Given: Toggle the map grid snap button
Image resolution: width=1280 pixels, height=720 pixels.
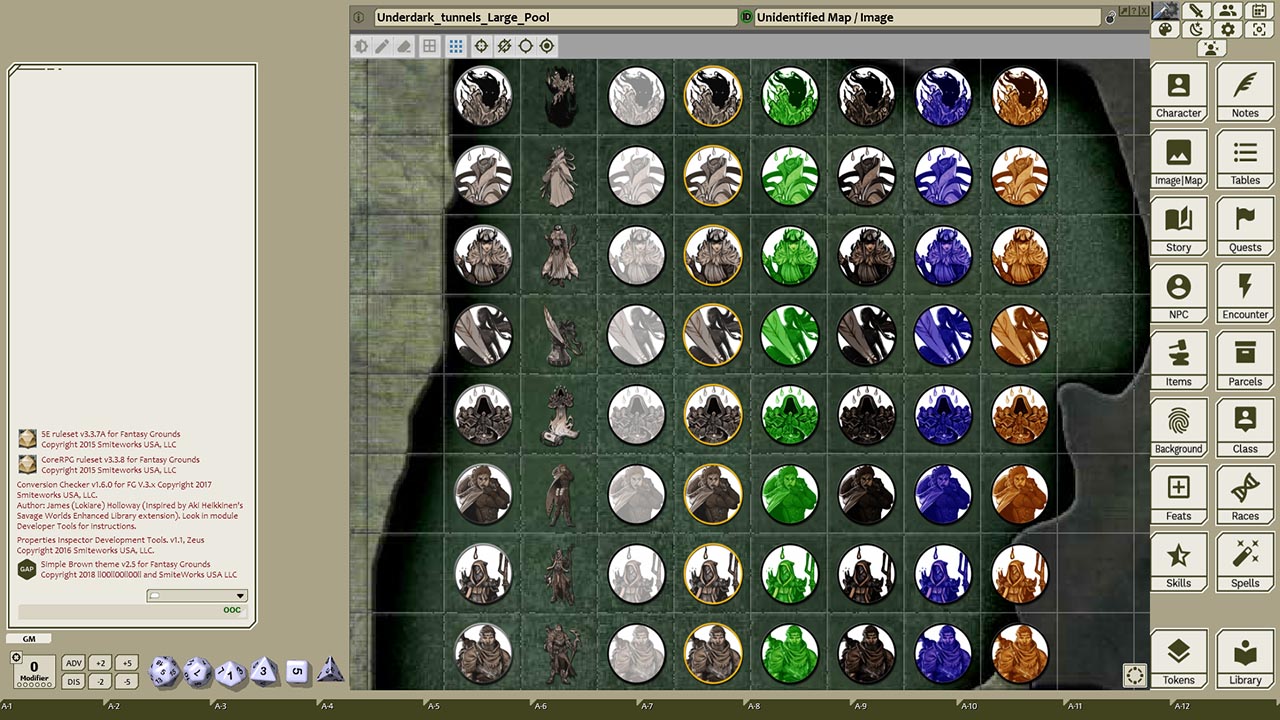Looking at the screenshot, I should [456, 46].
